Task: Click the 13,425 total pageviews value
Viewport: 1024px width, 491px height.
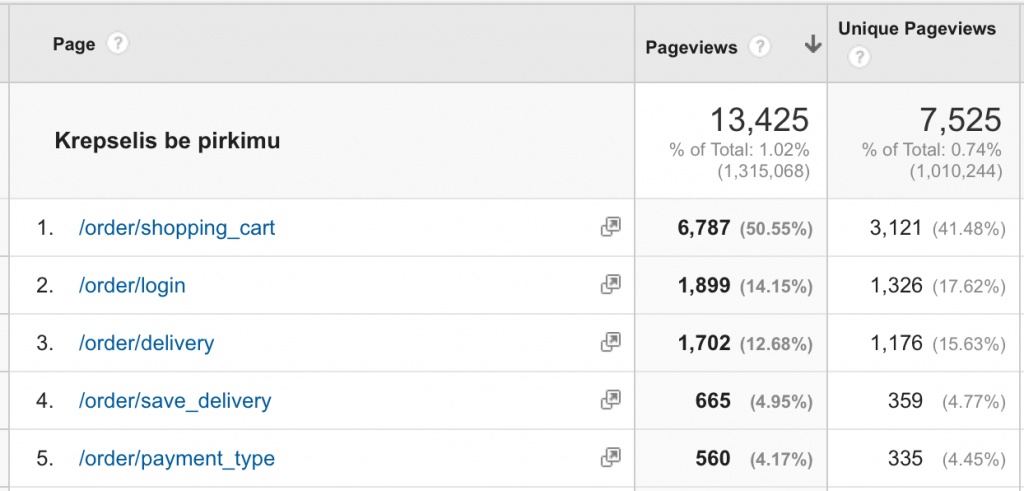Action: point(759,120)
